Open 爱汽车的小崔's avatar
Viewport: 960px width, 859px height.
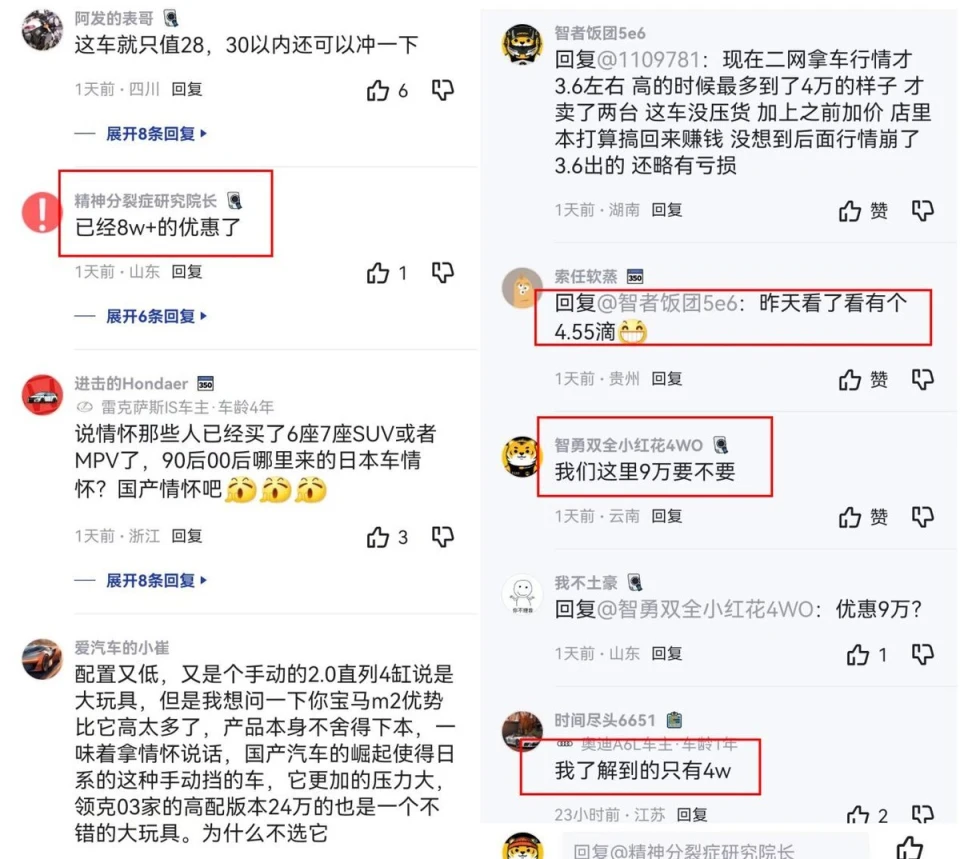pyautogui.click(x=42, y=659)
